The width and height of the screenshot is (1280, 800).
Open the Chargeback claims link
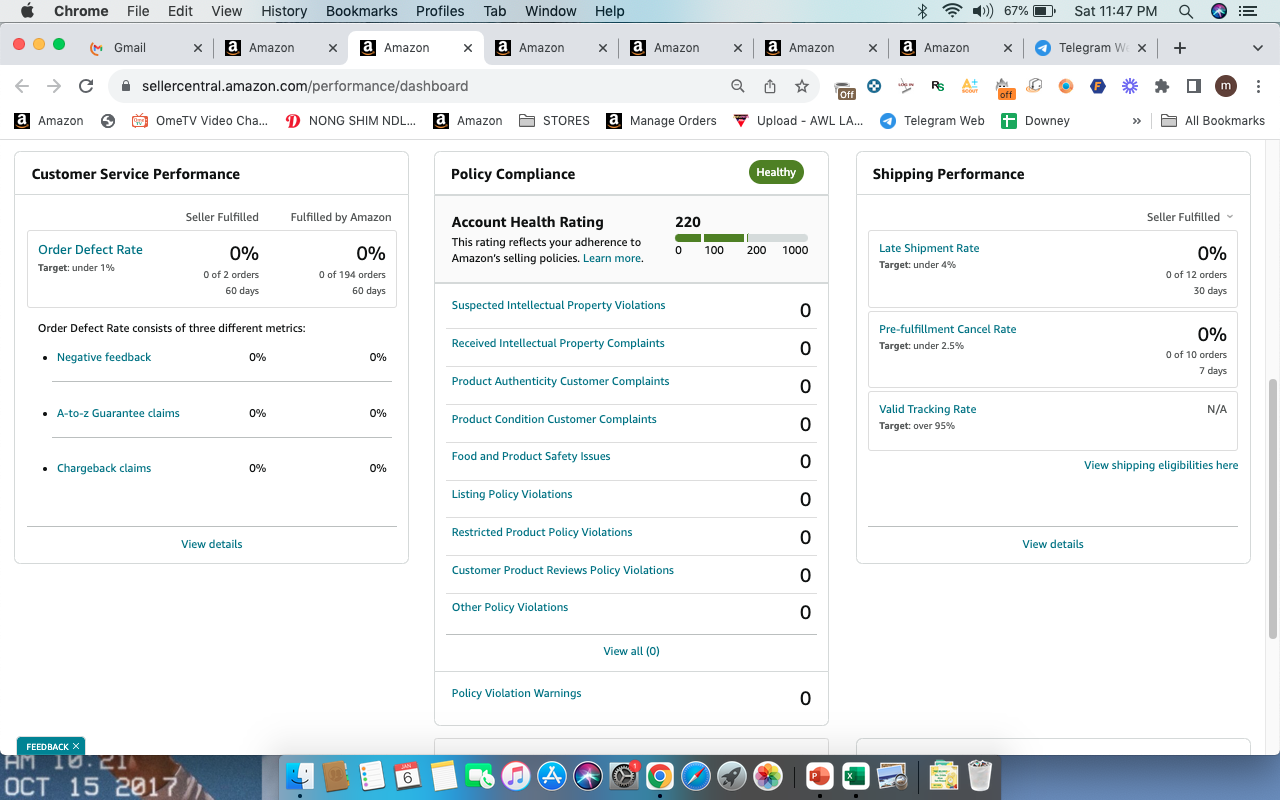click(104, 468)
